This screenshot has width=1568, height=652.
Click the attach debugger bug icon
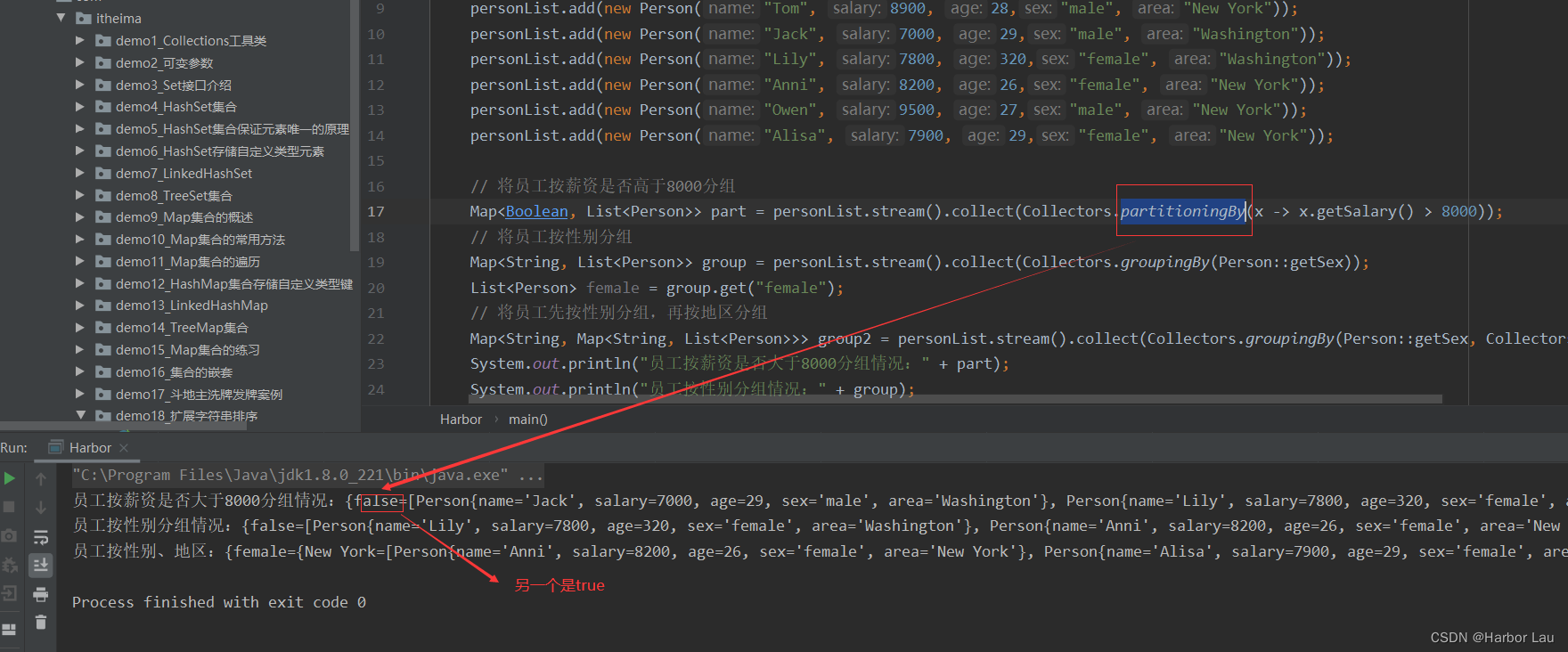10,565
